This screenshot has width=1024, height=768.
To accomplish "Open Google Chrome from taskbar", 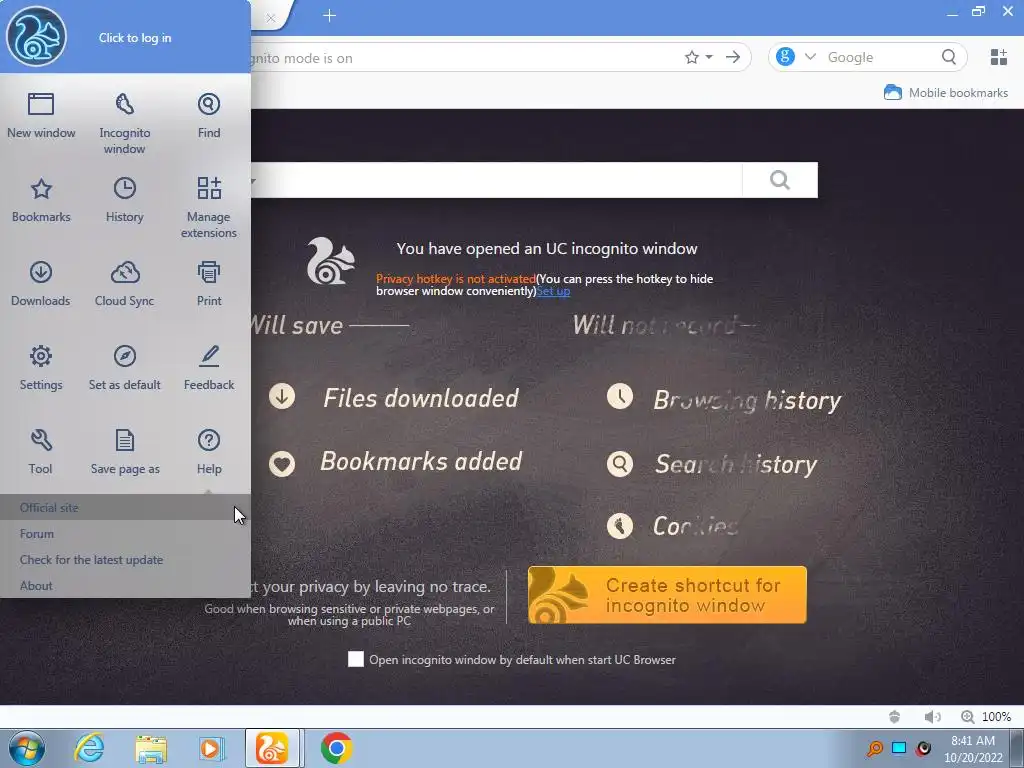I will [336, 748].
